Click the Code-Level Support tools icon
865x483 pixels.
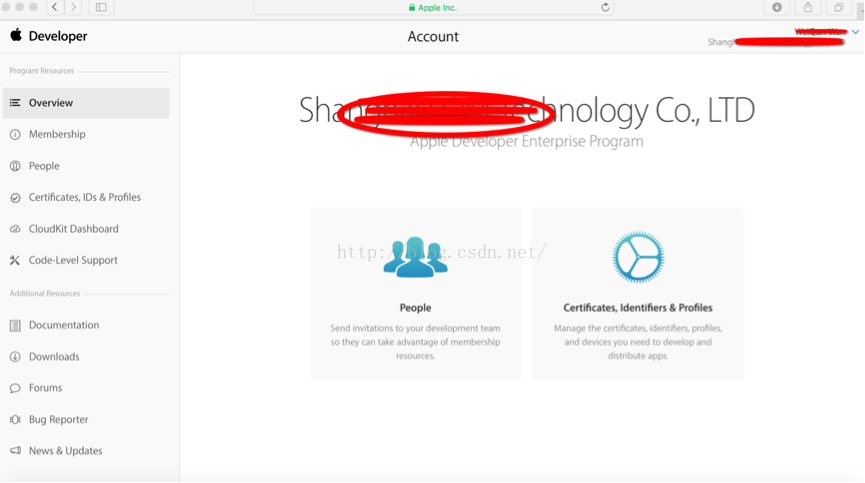pos(15,260)
